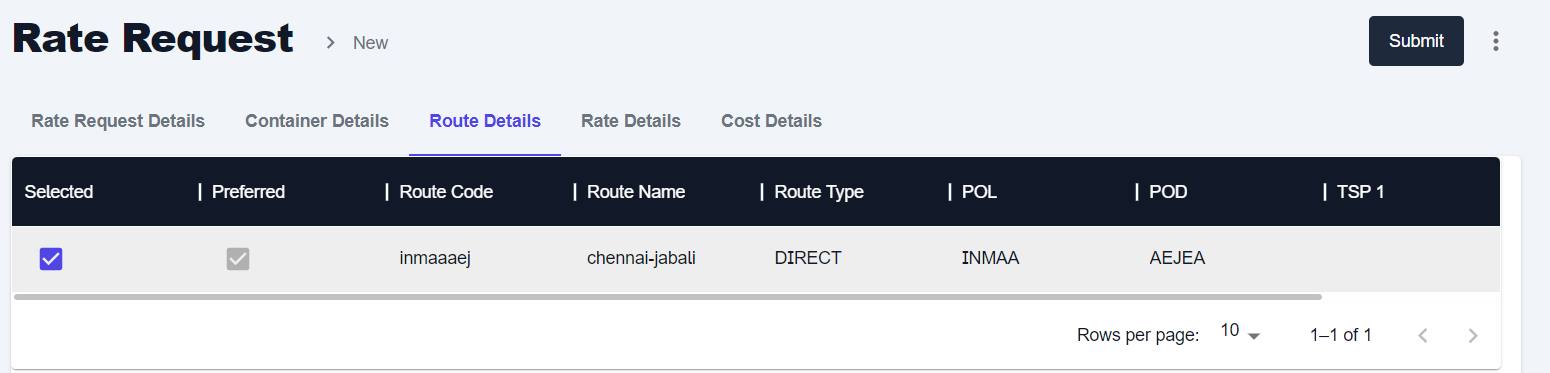Switch to the Rate Request Details tab

click(118, 121)
